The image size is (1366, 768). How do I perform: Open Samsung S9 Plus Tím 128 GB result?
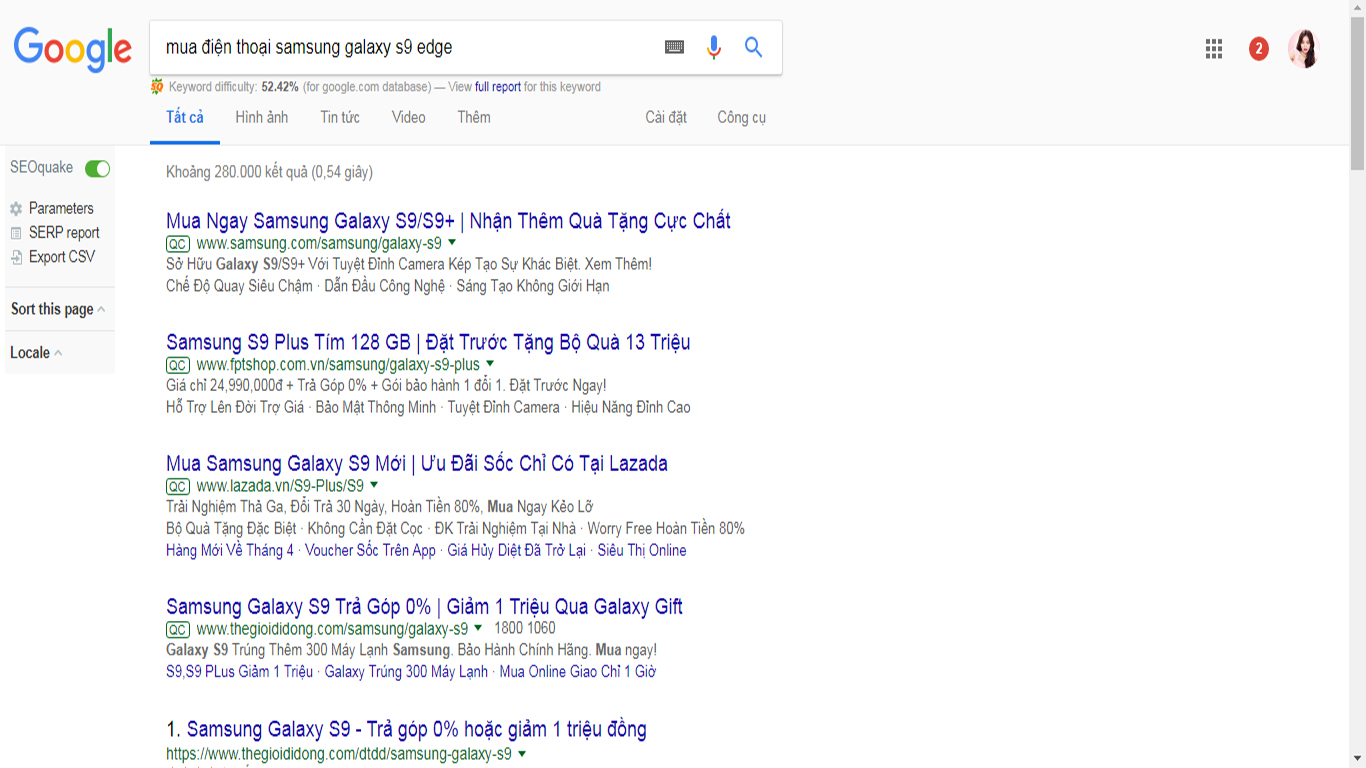(428, 342)
